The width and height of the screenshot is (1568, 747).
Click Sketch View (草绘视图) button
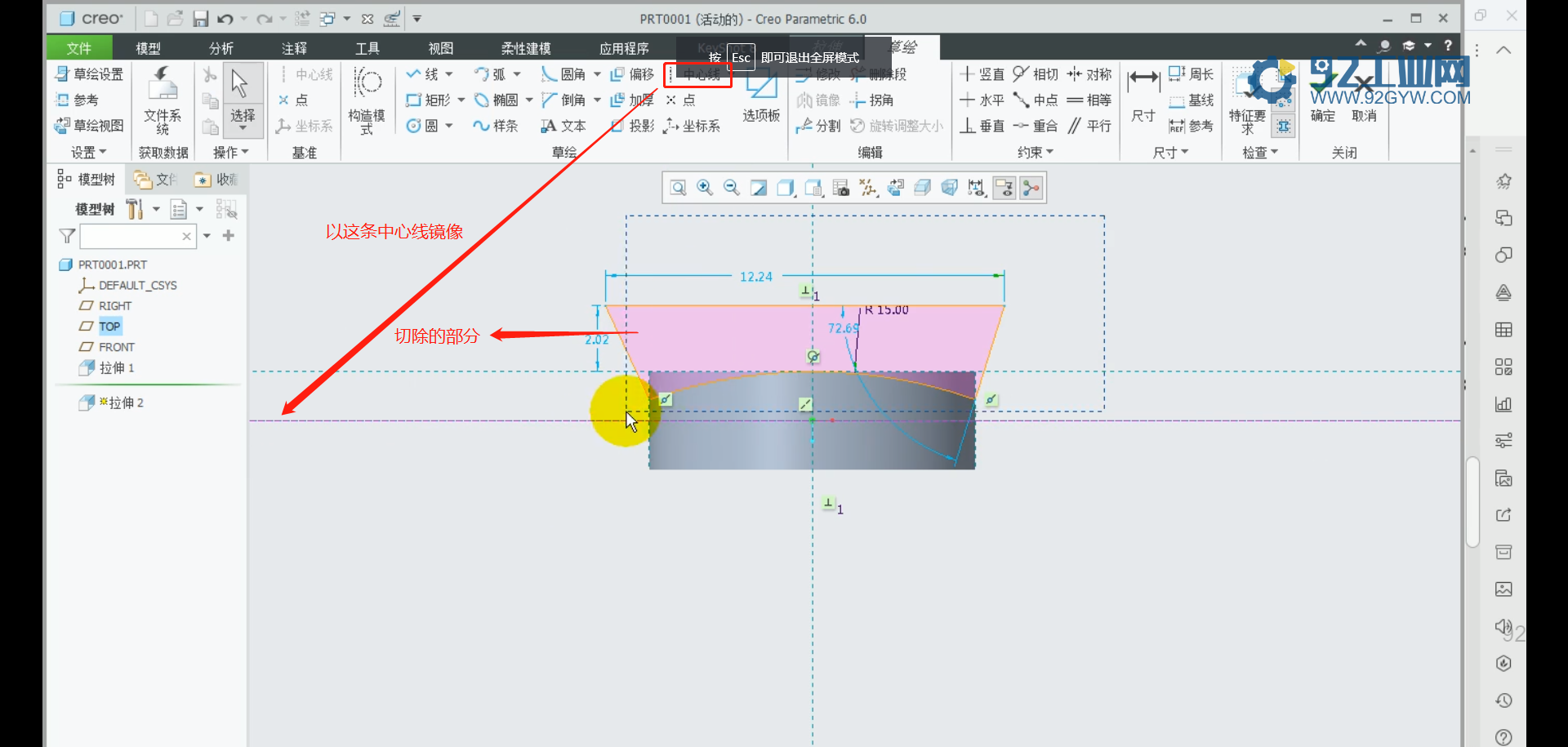(x=89, y=126)
